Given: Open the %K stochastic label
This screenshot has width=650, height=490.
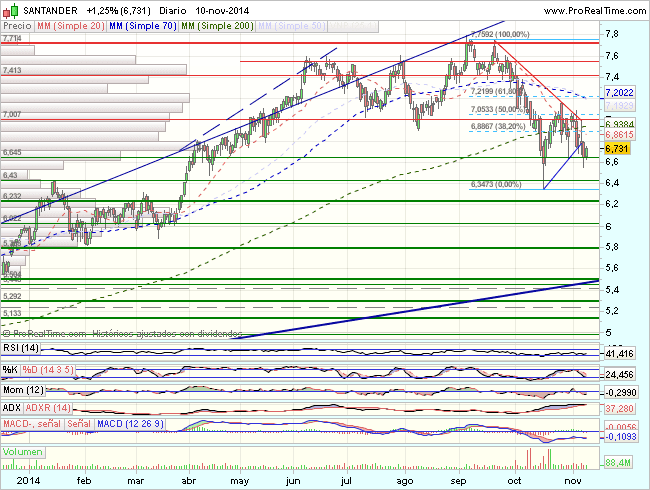Looking at the screenshot, I should 10,370.
